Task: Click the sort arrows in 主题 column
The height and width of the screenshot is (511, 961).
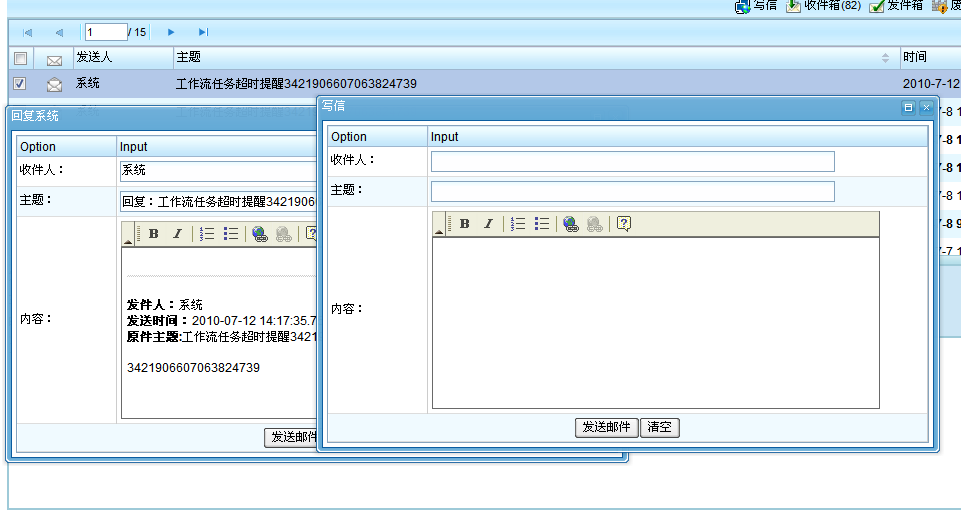Action: click(886, 58)
